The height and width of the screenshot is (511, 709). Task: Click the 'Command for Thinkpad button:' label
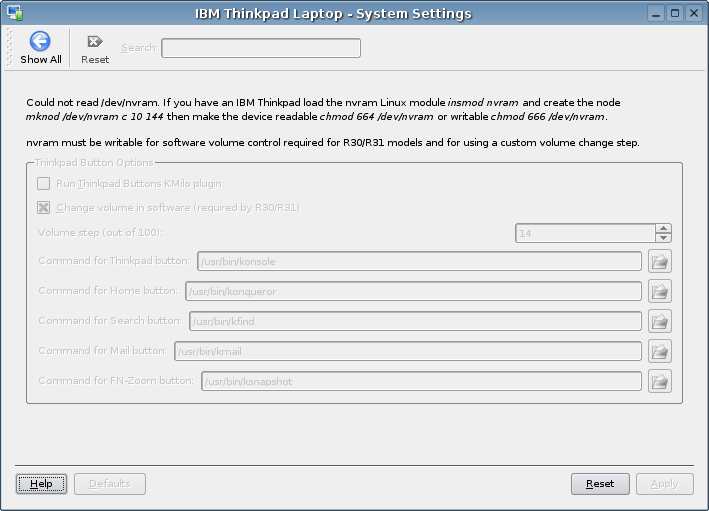tap(114, 260)
